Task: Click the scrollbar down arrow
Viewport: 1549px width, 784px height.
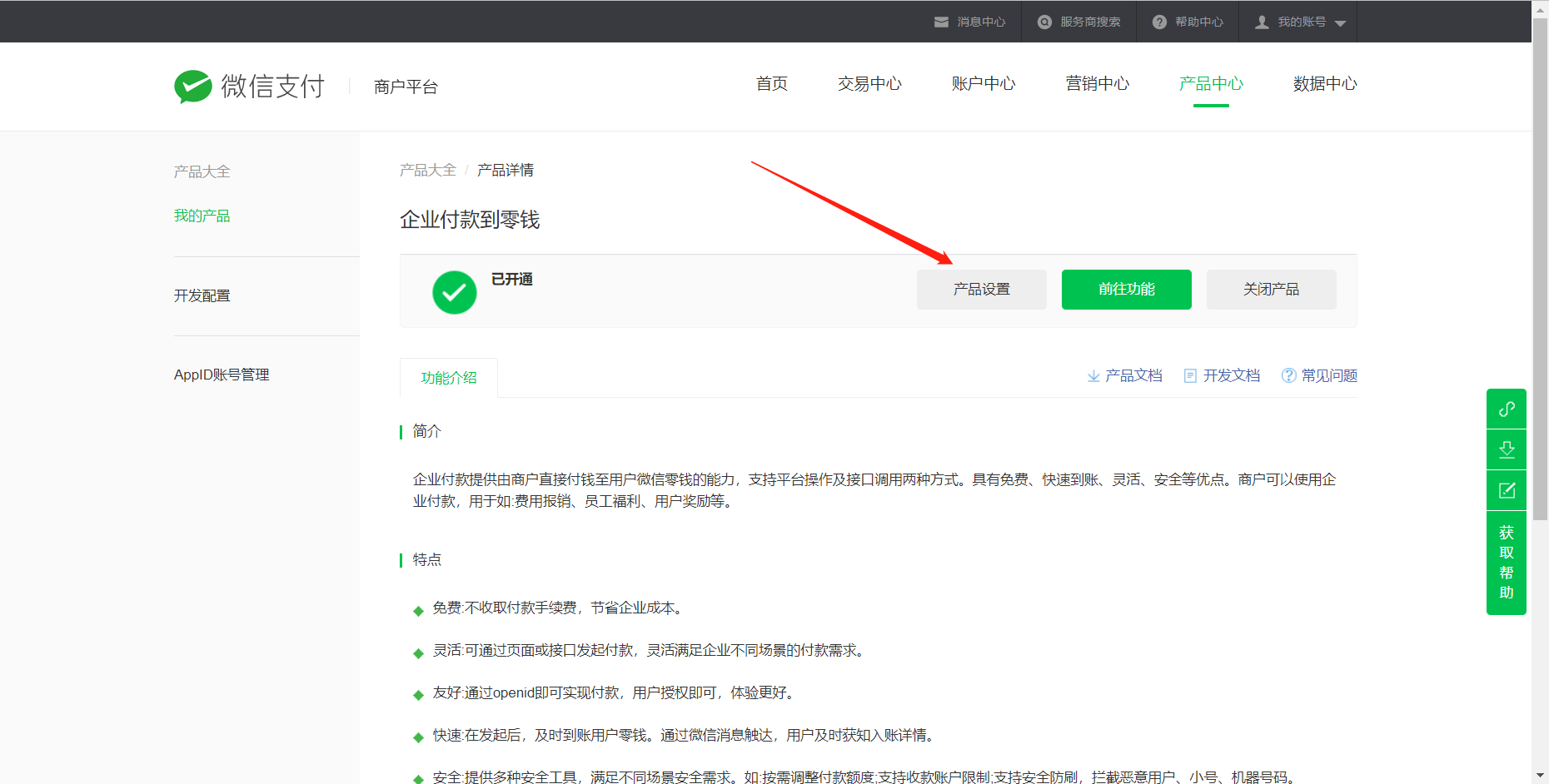Action: [1541, 776]
